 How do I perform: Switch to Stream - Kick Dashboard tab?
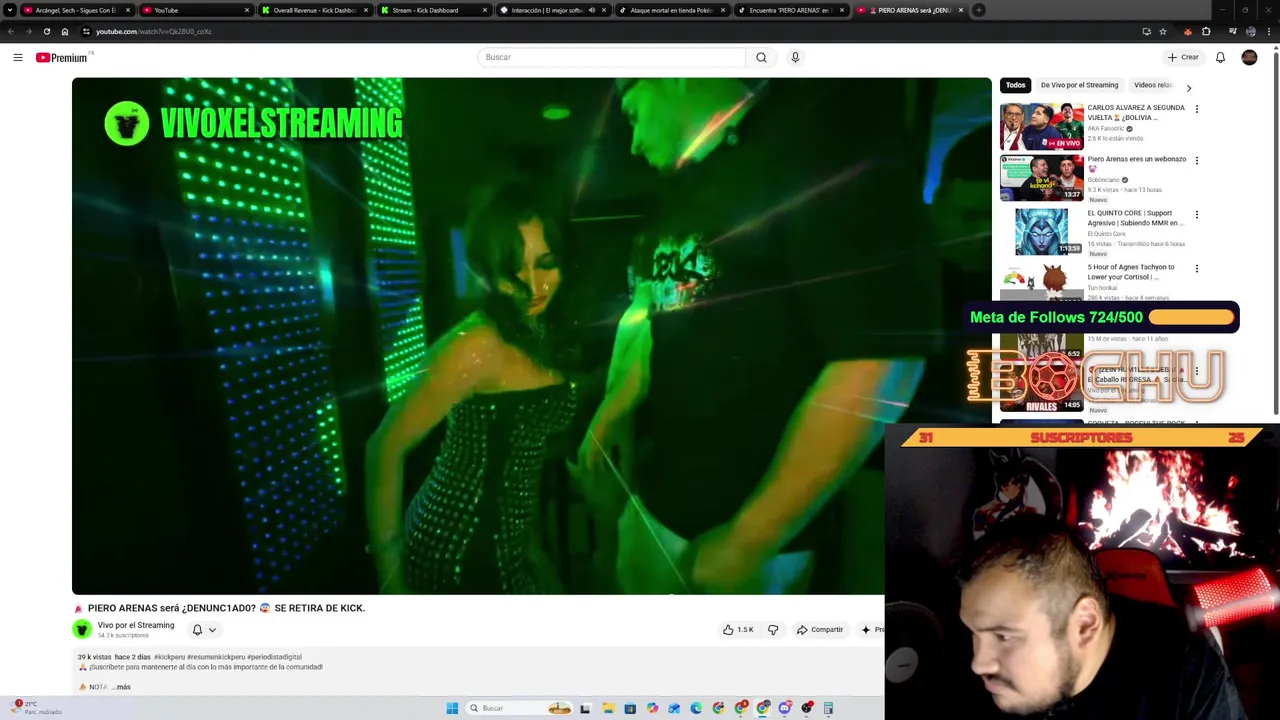pos(433,10)
